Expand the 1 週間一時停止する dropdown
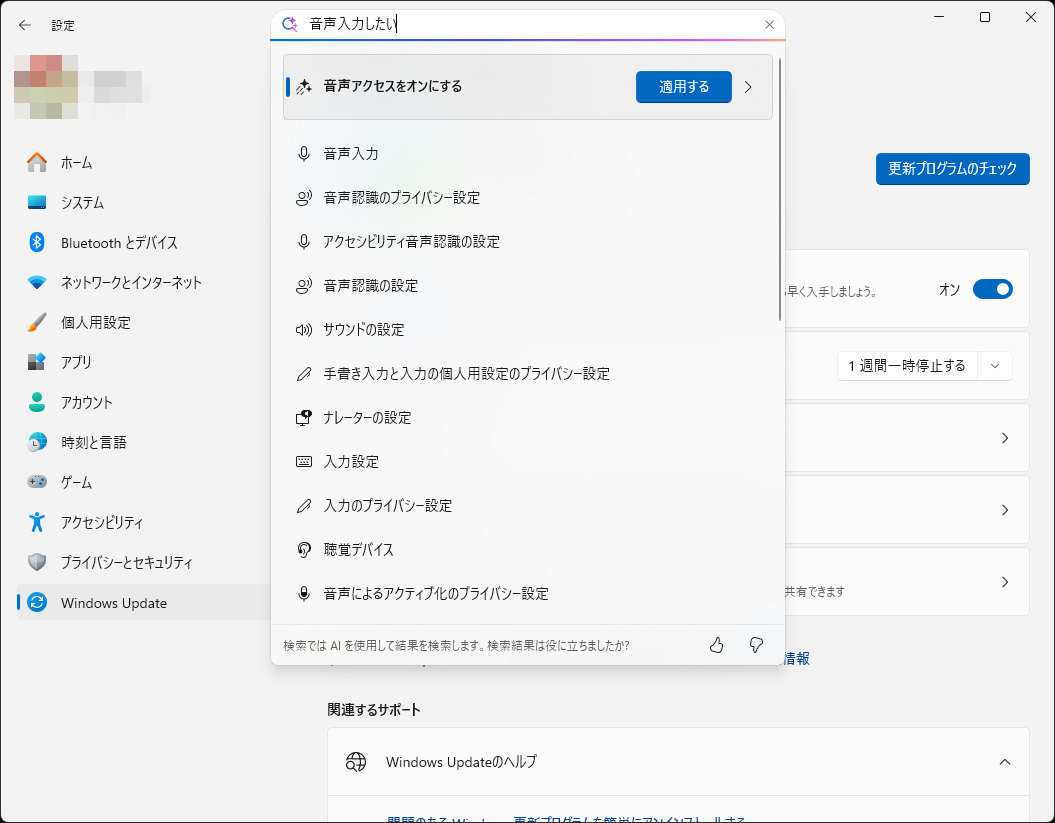The image size is (1055, 823). click(995, 365)
